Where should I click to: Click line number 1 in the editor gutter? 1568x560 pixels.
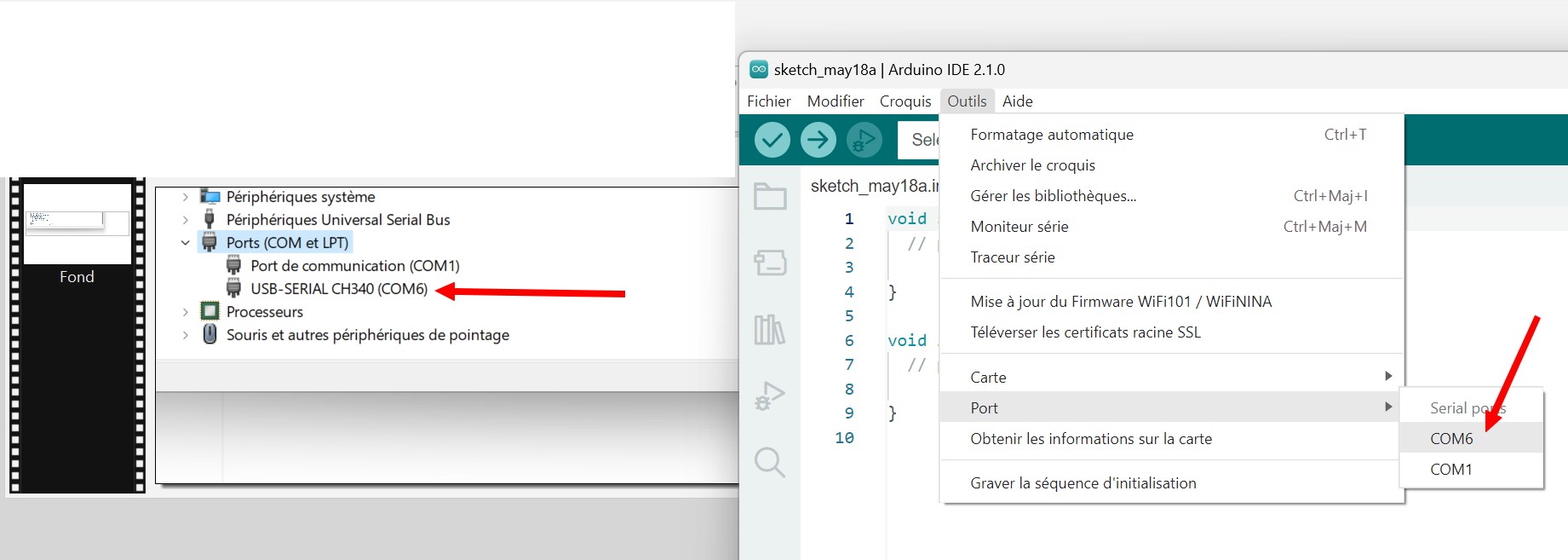point(849,219)
